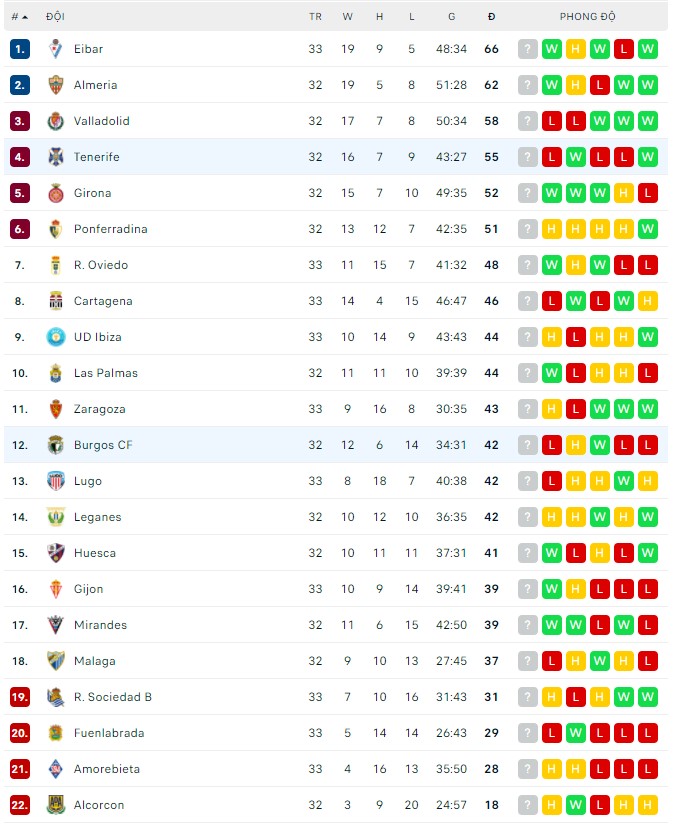Open the Burgos CF team link
Image resolution: width=676 pixels, height=825 pixels.
click(102, 445)
